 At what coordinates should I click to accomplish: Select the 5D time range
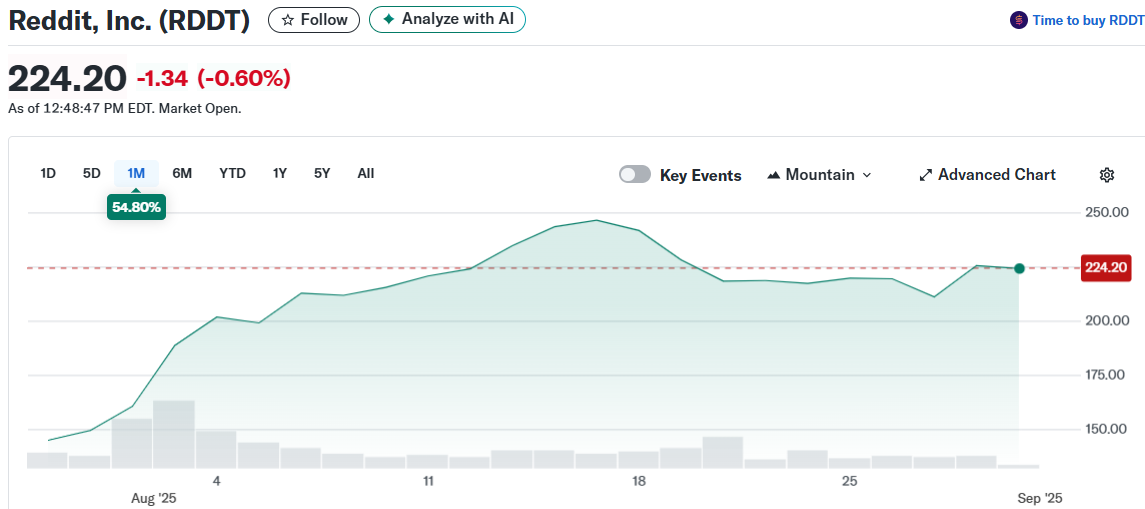tap(91, 174)
